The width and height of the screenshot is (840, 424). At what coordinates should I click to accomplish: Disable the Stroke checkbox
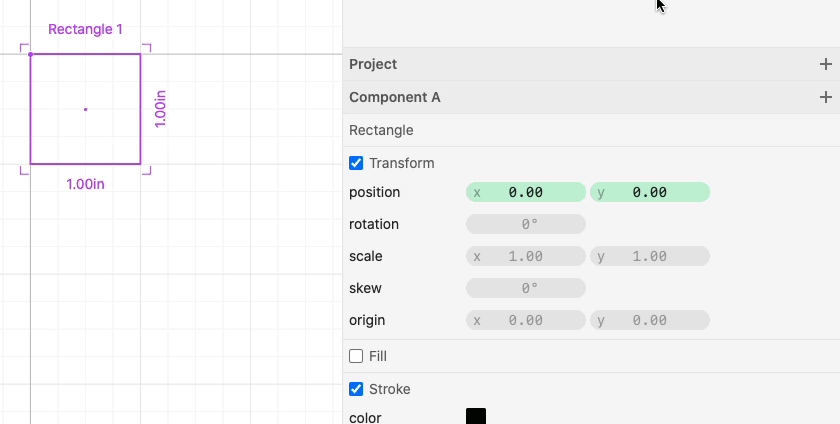coord(356,389)
